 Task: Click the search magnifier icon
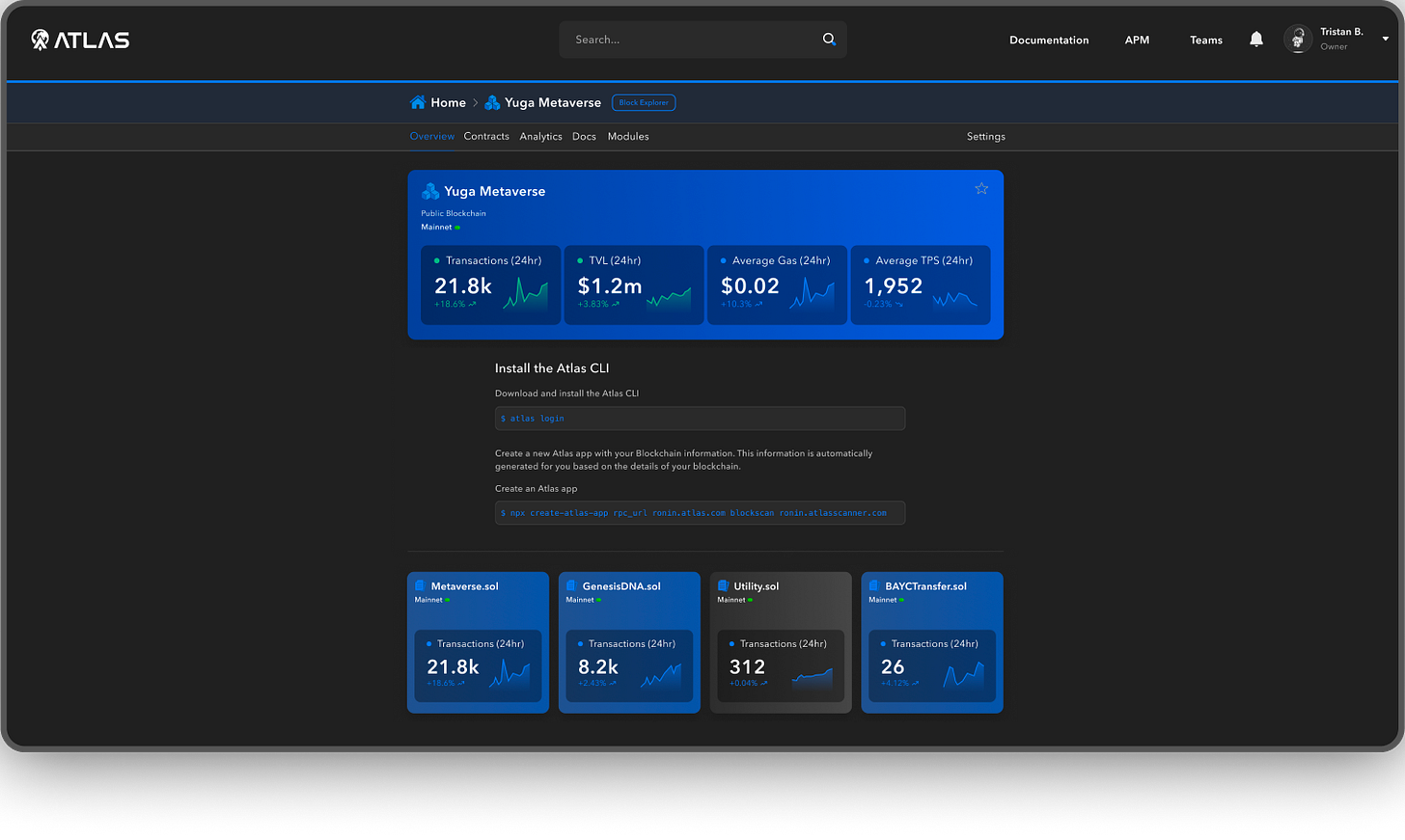tap(829, 40)
